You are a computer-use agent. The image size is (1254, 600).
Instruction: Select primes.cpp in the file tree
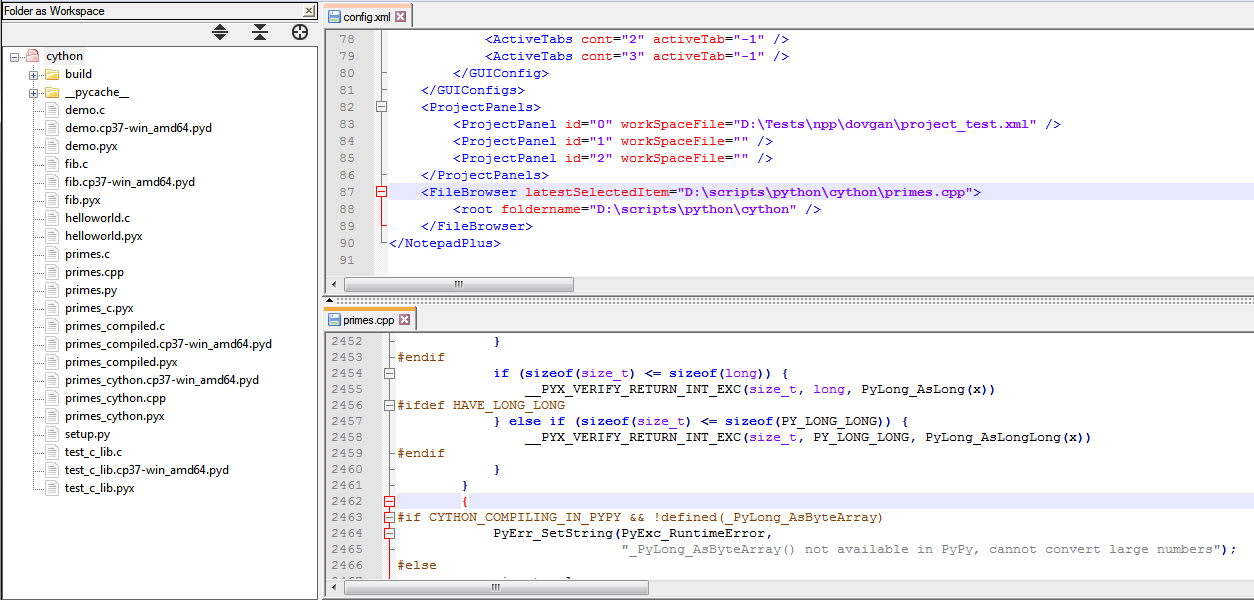(x=94, y=272)
